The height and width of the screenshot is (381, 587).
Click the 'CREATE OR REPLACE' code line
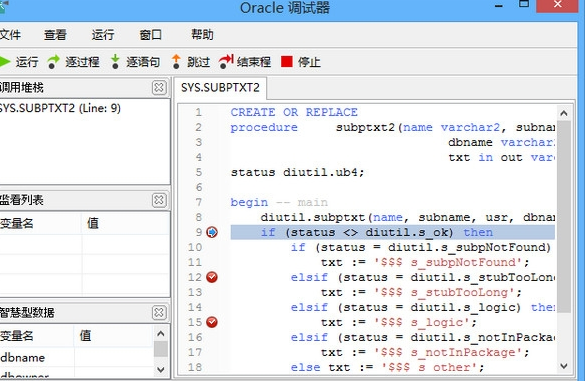tap(294, 112)
